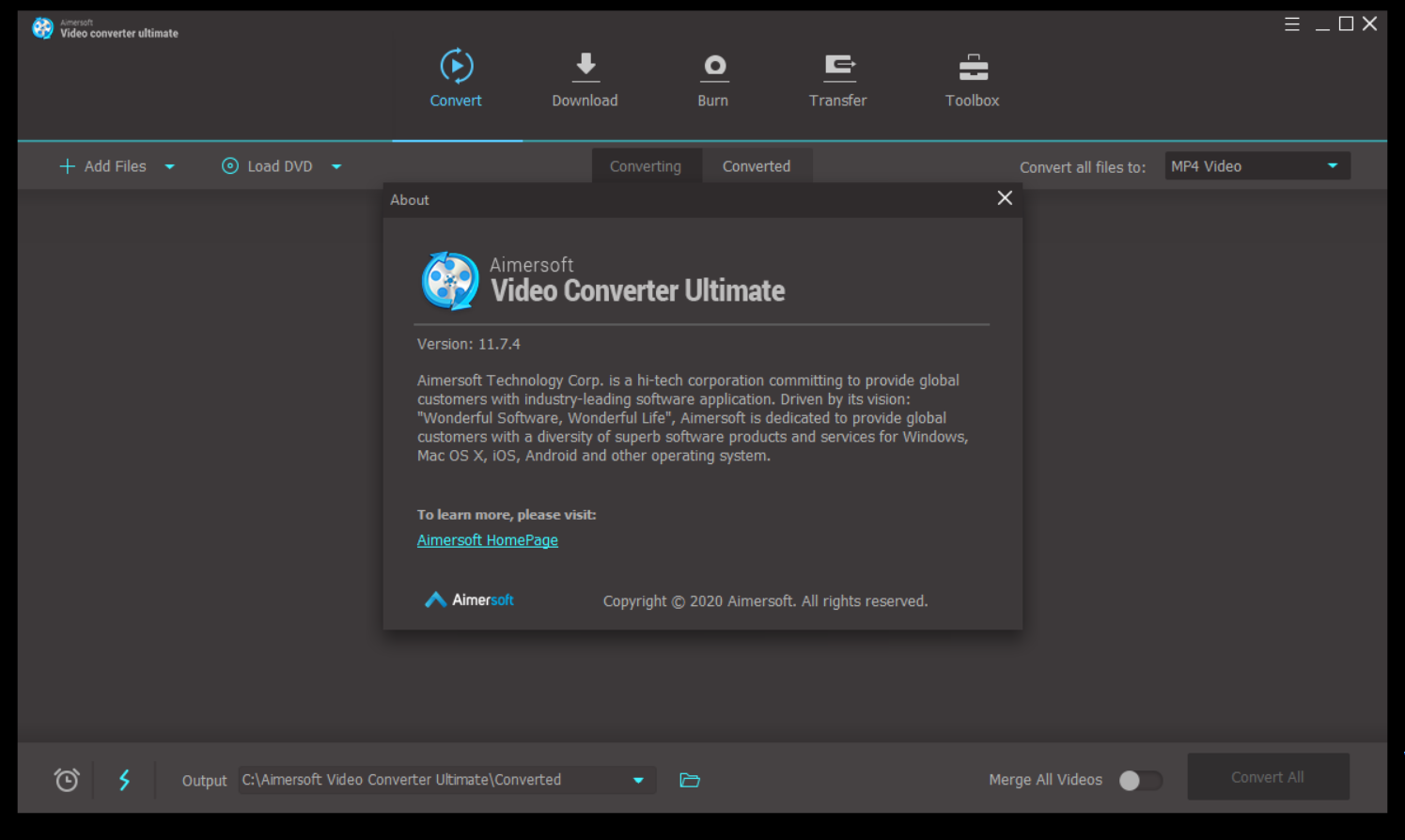The height and width of the screenshot is (840, 1405).
Task: Click the Aimersoft logo in About dialog
Action: pyautogui.click(x=469, y=599)
